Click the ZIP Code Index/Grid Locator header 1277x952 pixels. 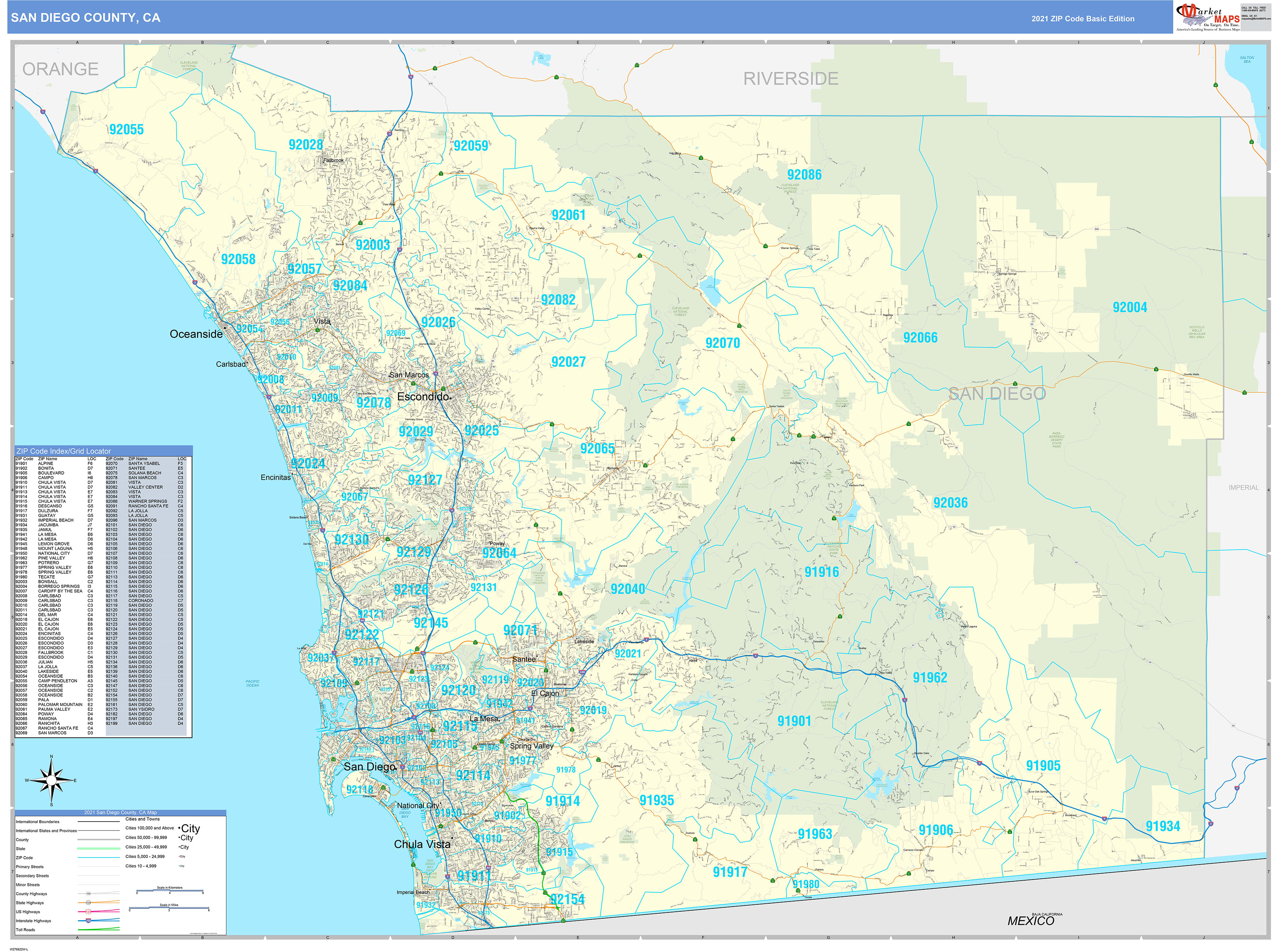[63, 451]
